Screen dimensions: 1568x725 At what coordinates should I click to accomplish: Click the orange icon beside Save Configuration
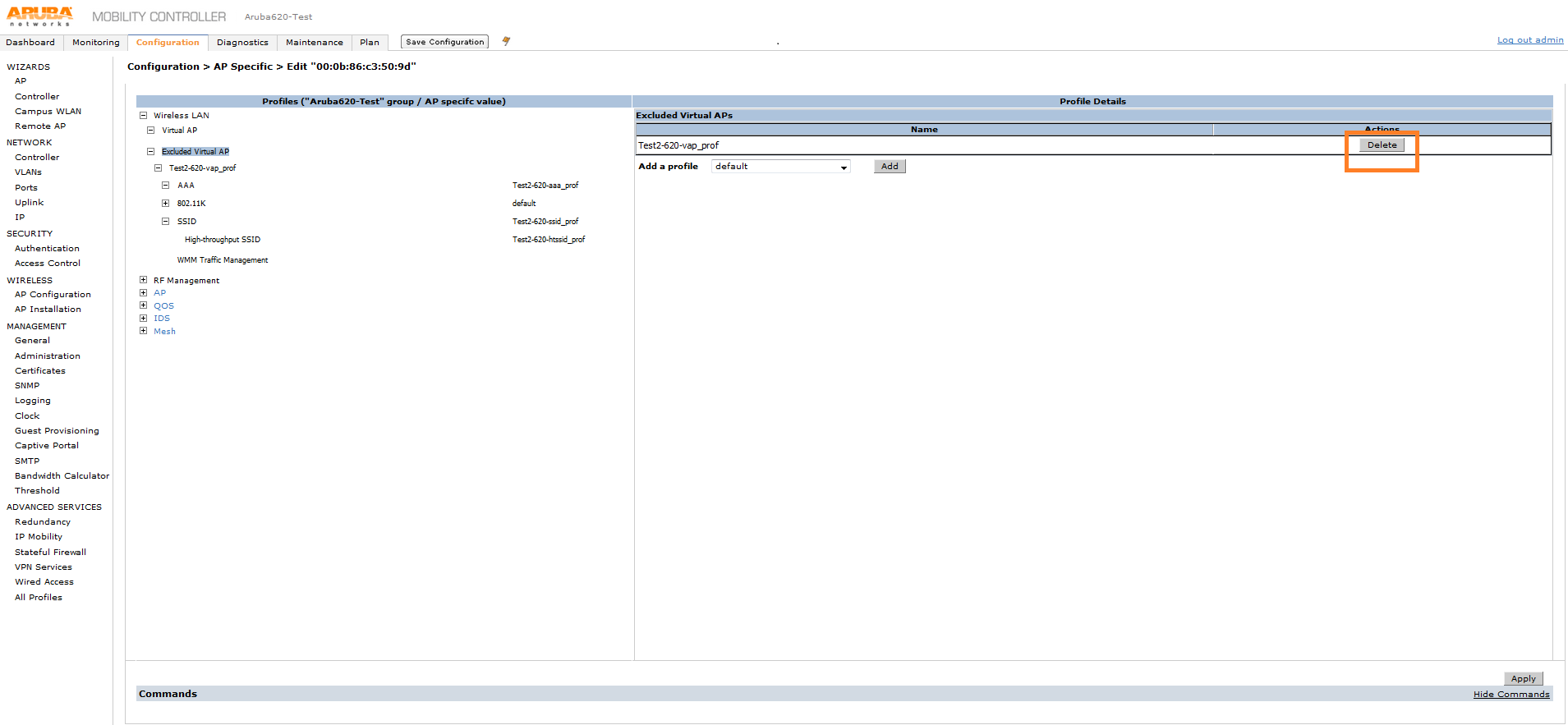(x=506, y=41)
